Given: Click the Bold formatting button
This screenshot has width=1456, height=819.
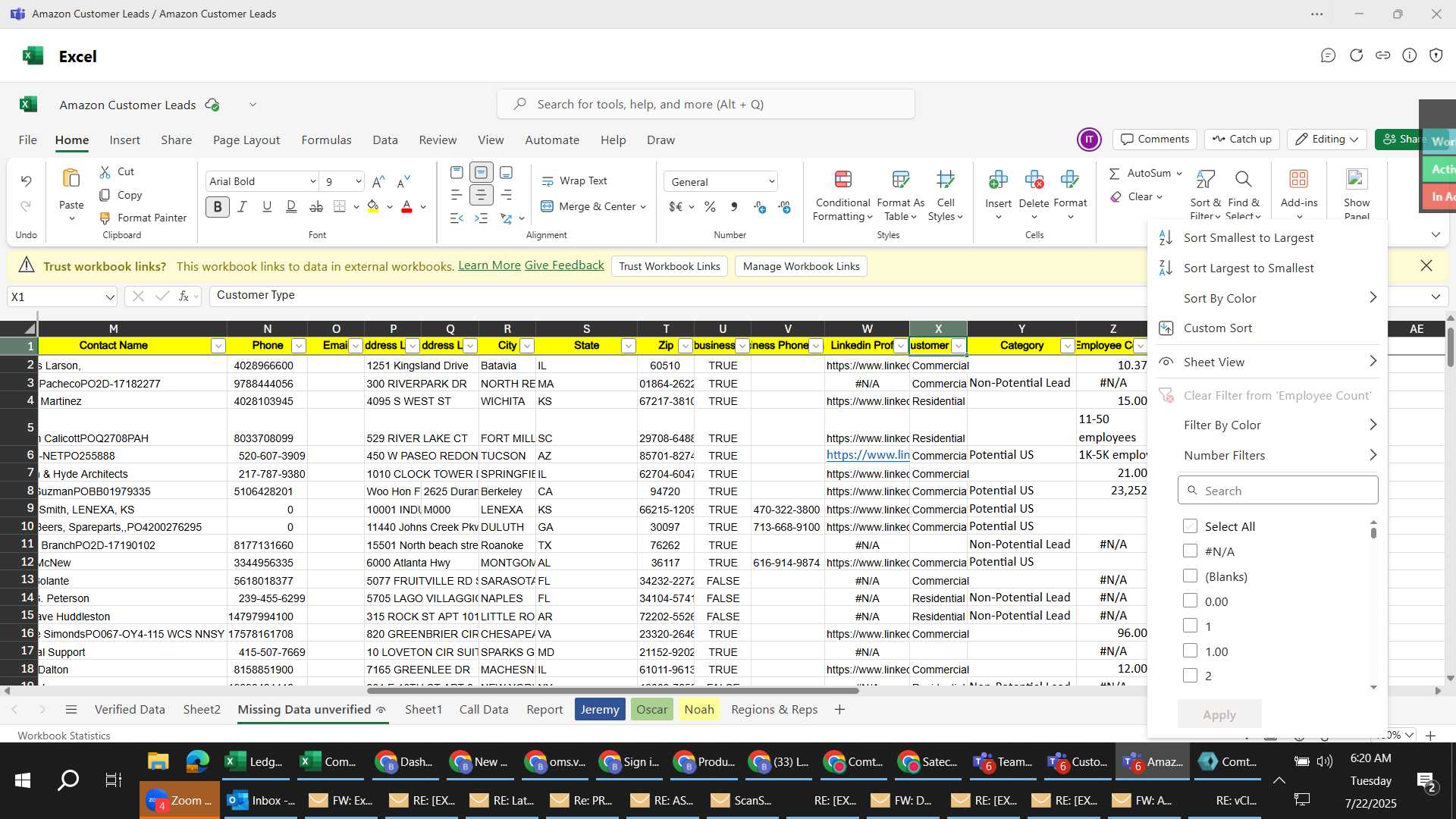Looking at the screenshot, I should click(x=218, y=206).
